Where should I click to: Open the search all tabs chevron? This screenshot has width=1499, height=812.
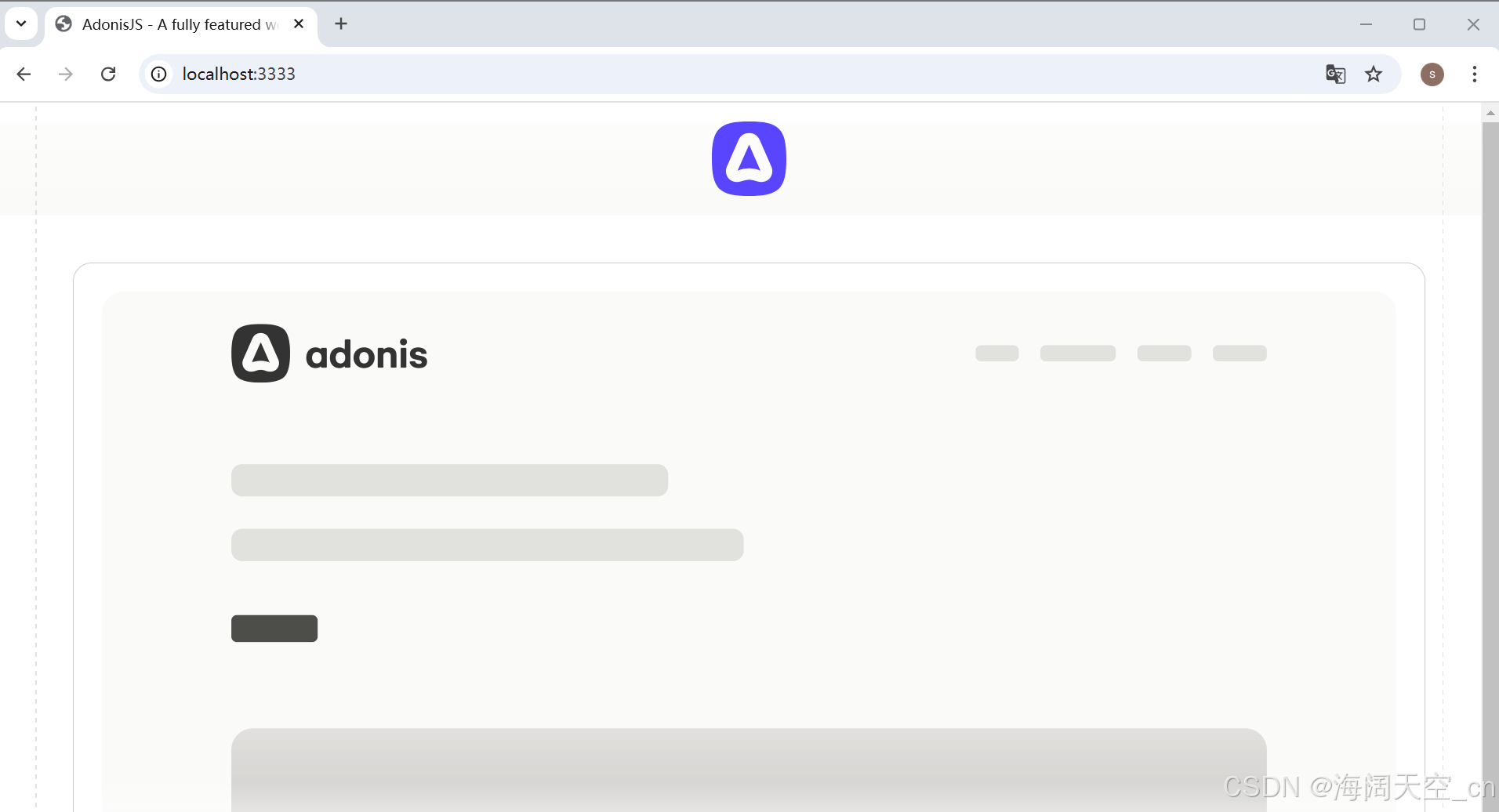pyautogui.click(x=21, y=24)
